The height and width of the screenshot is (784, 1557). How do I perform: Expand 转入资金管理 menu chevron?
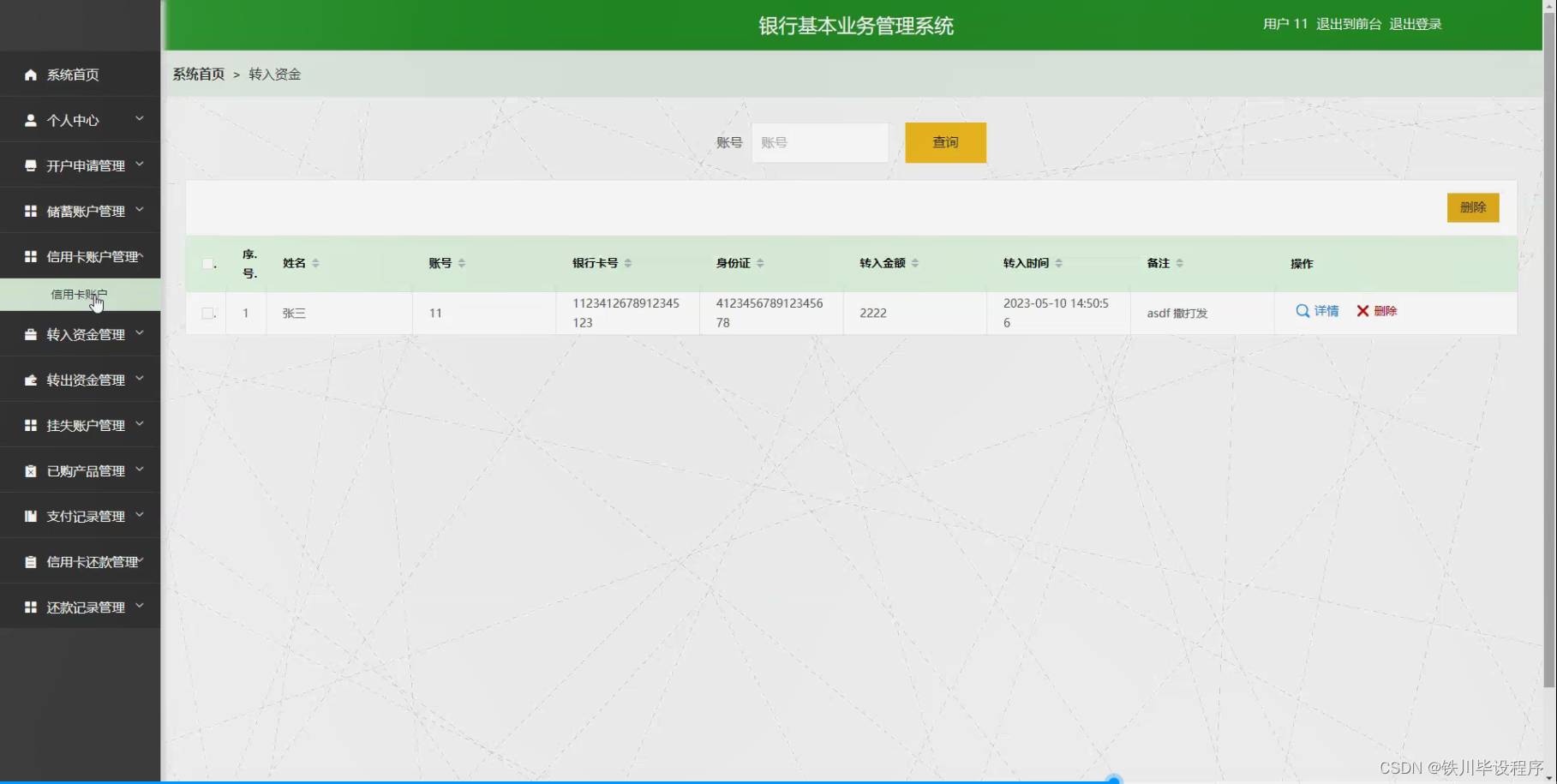tap(140, 332)
